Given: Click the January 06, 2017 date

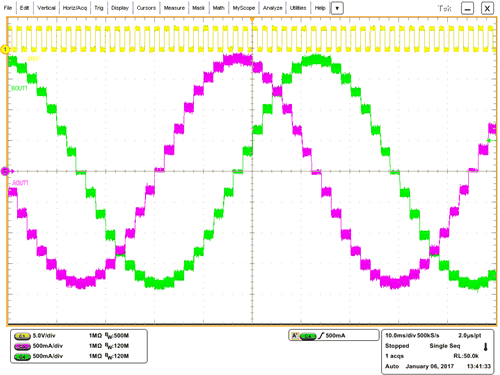Looking at the screenshot, I should (x=430, y=366).
